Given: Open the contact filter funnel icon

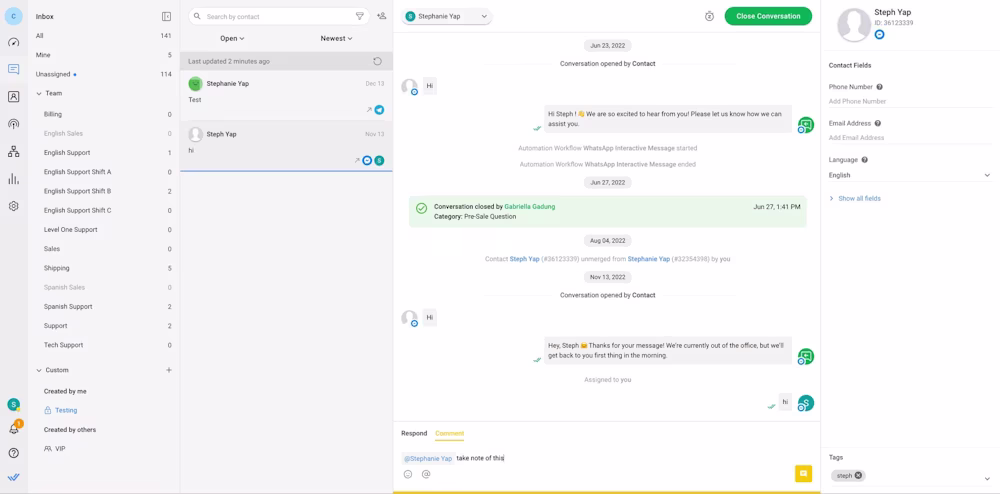Looking at the screenshot, I should (x=360, y=16).
